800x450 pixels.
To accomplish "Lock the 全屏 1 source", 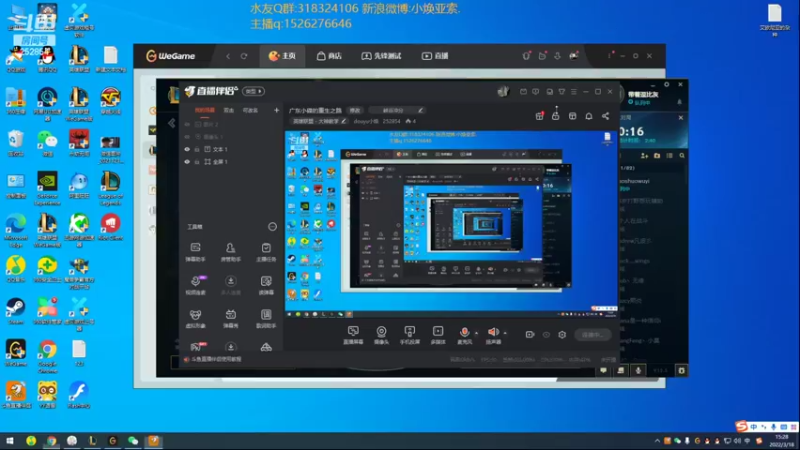I will coord(197,162).
